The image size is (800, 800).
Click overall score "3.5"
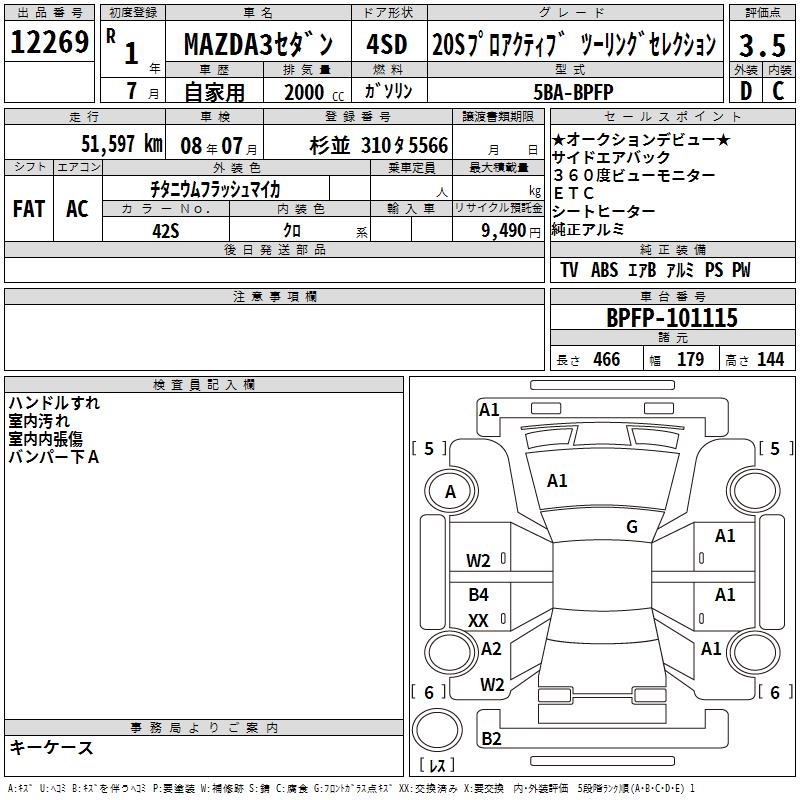tap(762, 45)
